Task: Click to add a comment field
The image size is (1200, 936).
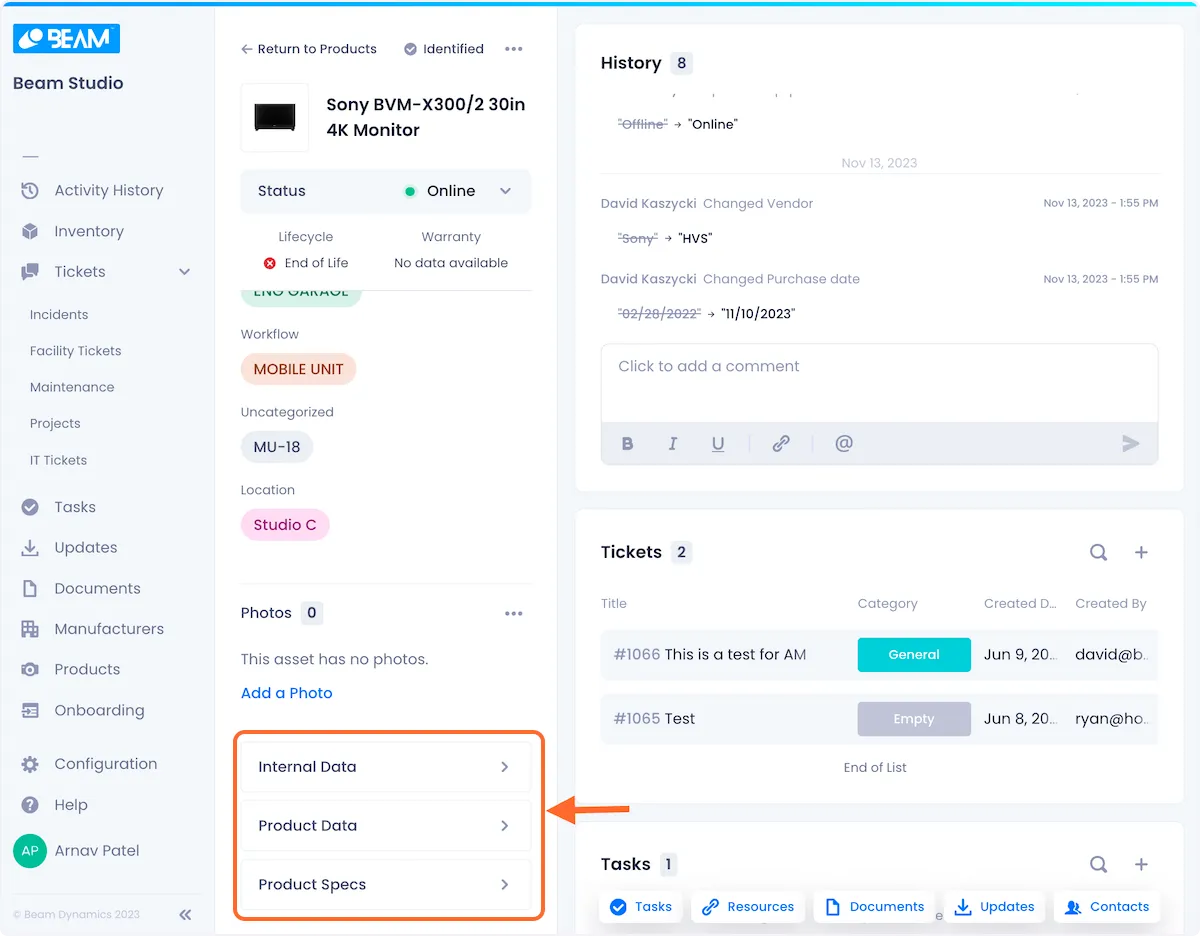Action: coord(880,384)
